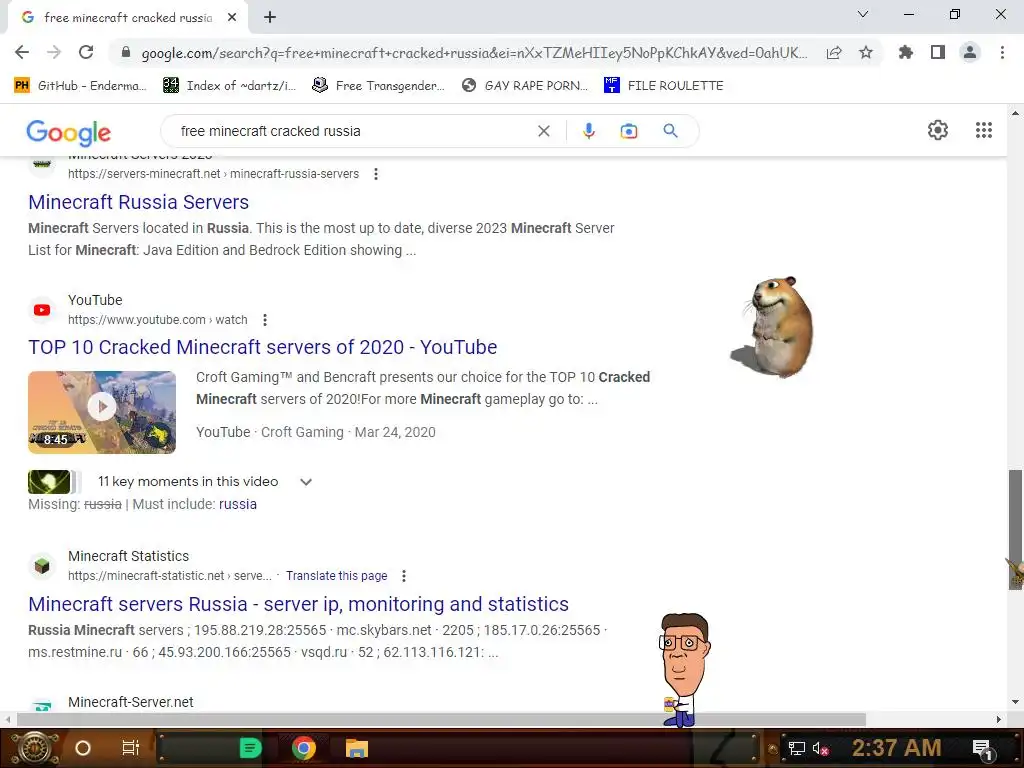Open GitHub - Enderma... bookmark
The width and height of the screenshot is (1024, 768).
pyautogui.click(x=80, y=86)
